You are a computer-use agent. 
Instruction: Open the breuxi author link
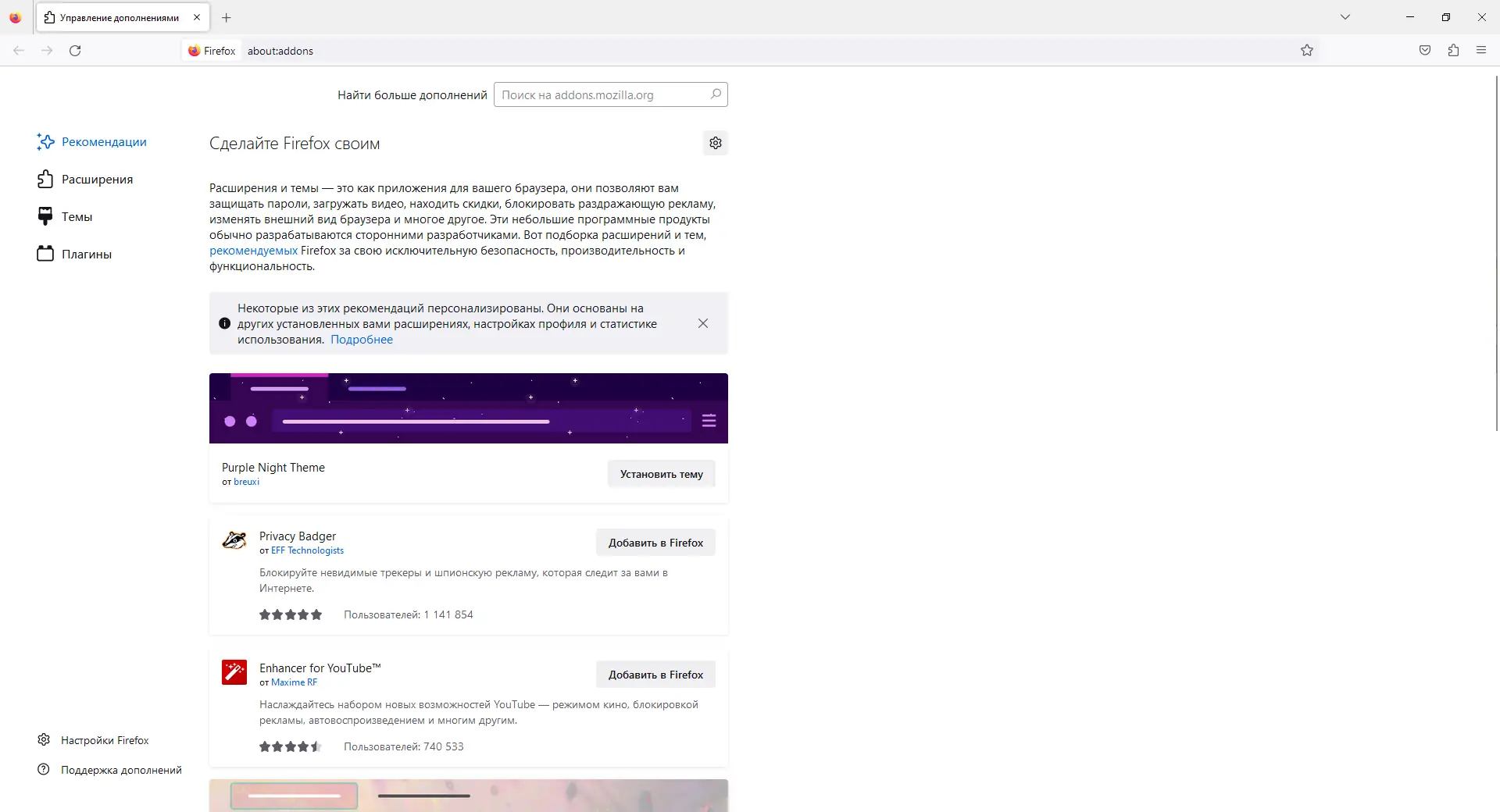[x=247, y=482]
